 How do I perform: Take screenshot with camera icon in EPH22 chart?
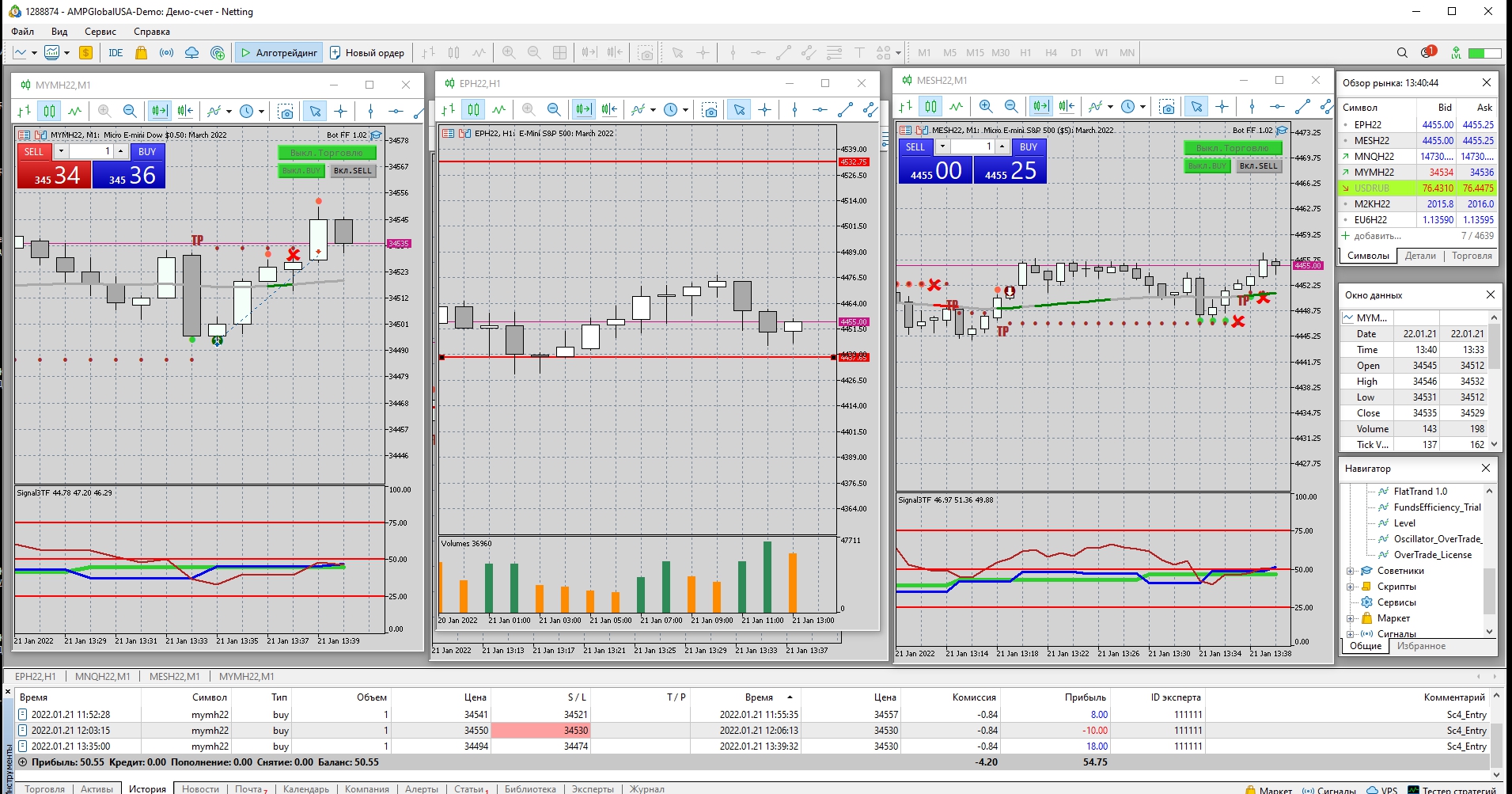coord(711,110)
